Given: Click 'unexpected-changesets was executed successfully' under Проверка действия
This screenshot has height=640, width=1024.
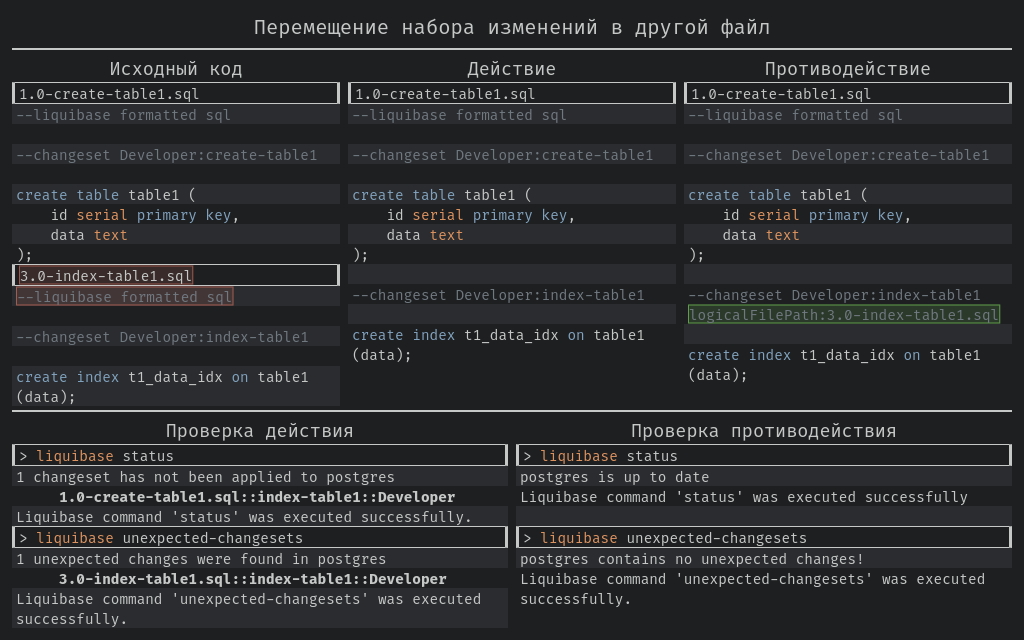Looking at the screenshot, I should (x=249, y=609).
